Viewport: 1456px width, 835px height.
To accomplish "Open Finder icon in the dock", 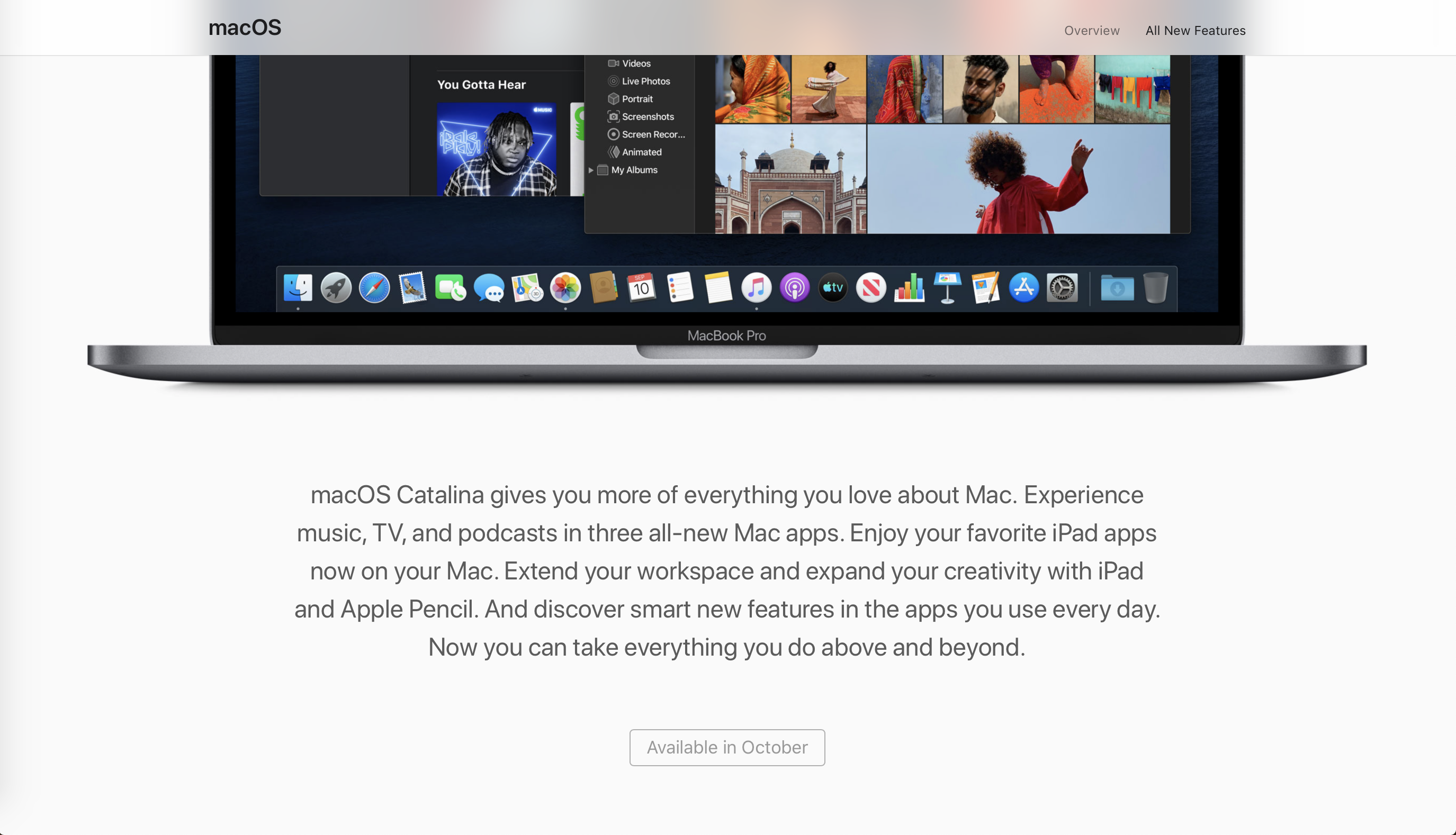I will [298, 287].
